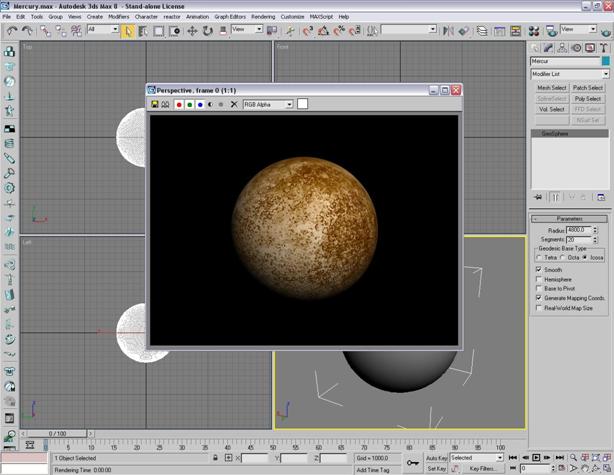Open the Graph Editors menu
The height and width of the screenshot is (475, 614).
(x=230, y=17)
